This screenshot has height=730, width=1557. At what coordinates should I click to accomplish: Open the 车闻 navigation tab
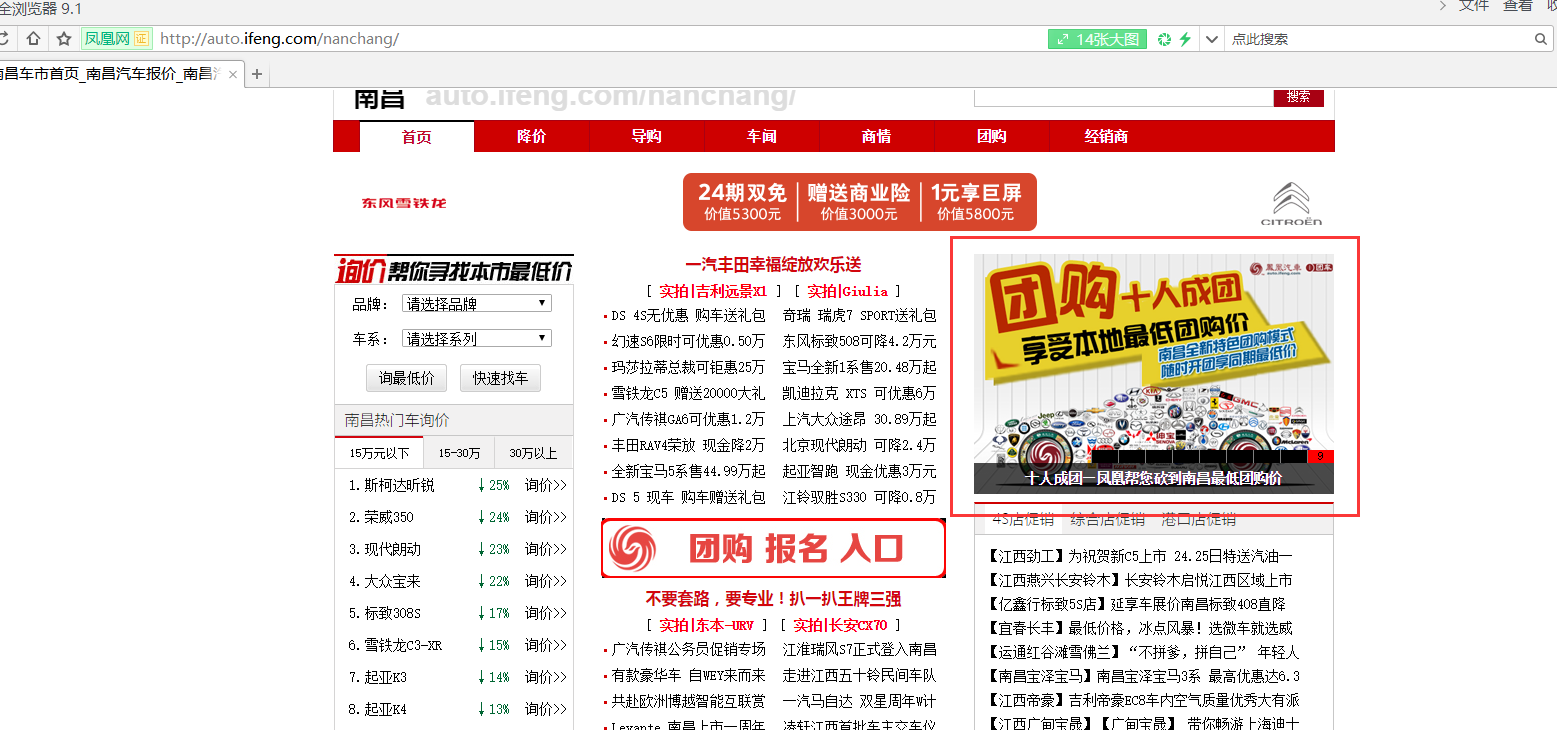click(762, 136)
